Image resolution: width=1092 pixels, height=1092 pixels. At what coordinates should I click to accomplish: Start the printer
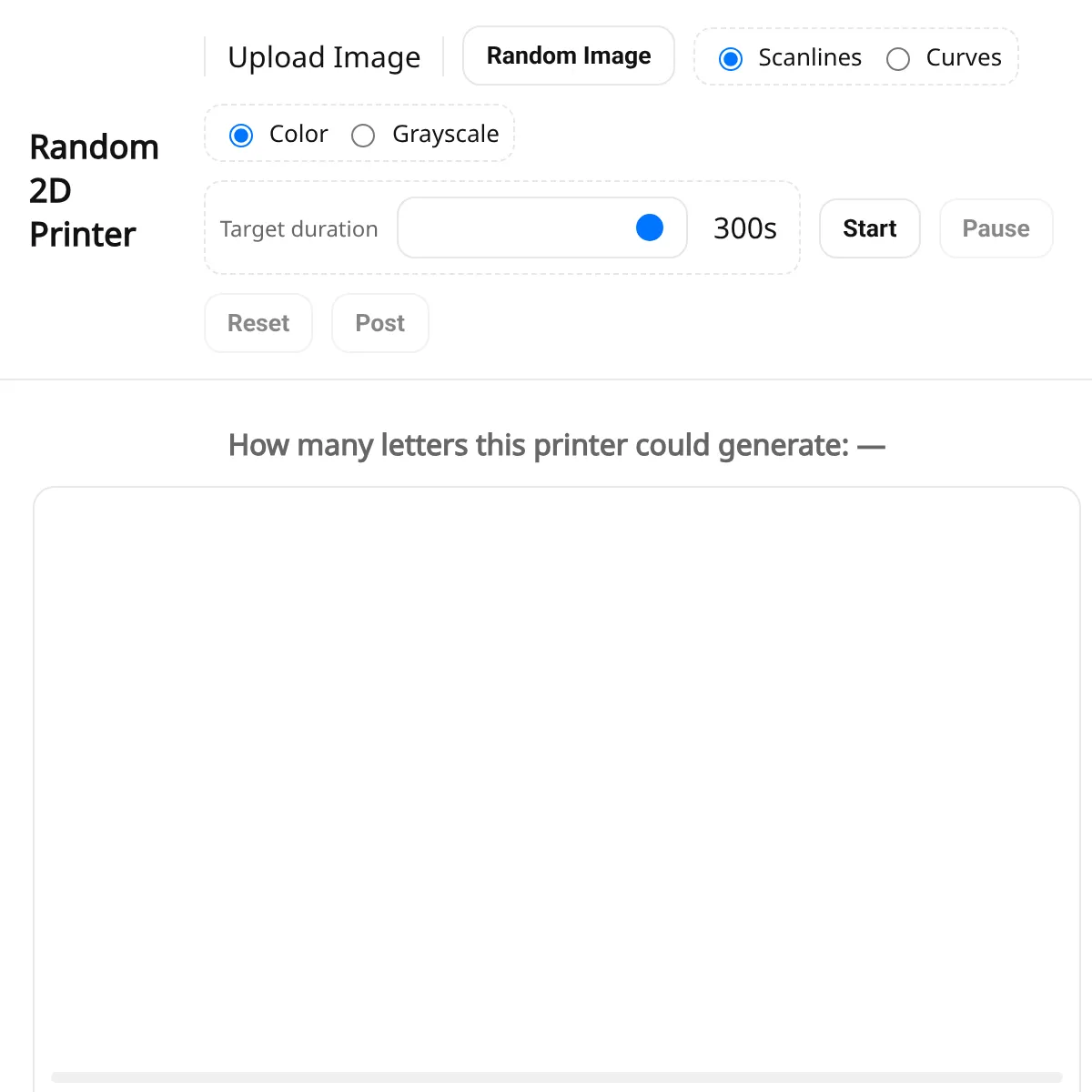(870, 228)
